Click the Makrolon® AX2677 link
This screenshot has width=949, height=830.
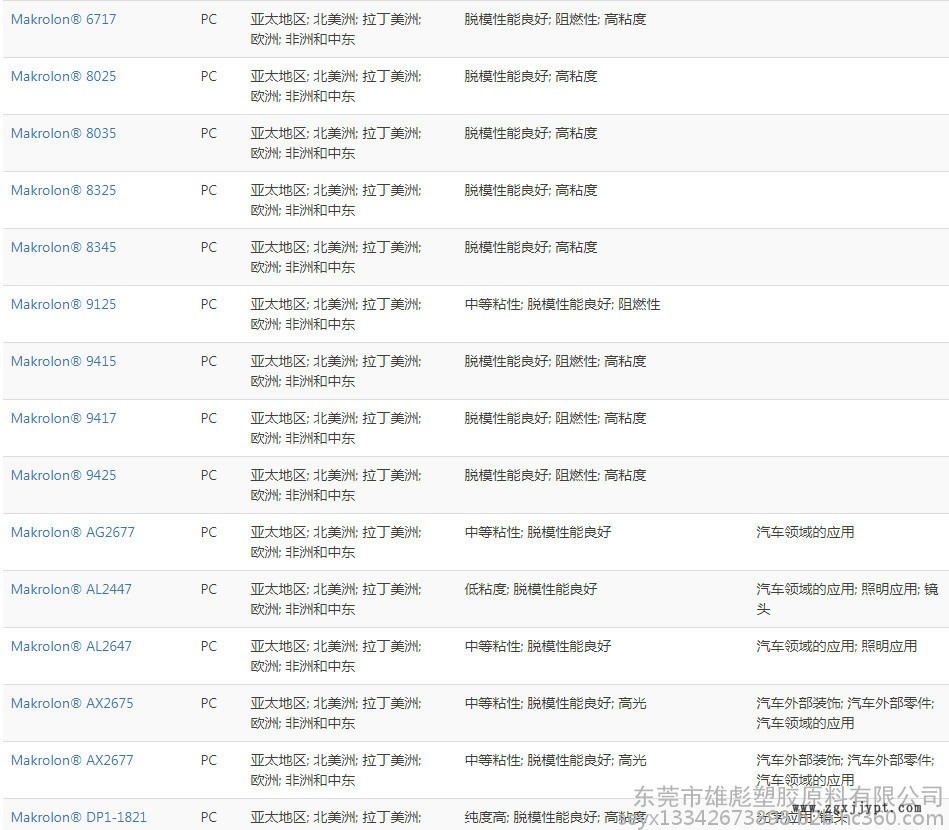(x=71, y=760)
